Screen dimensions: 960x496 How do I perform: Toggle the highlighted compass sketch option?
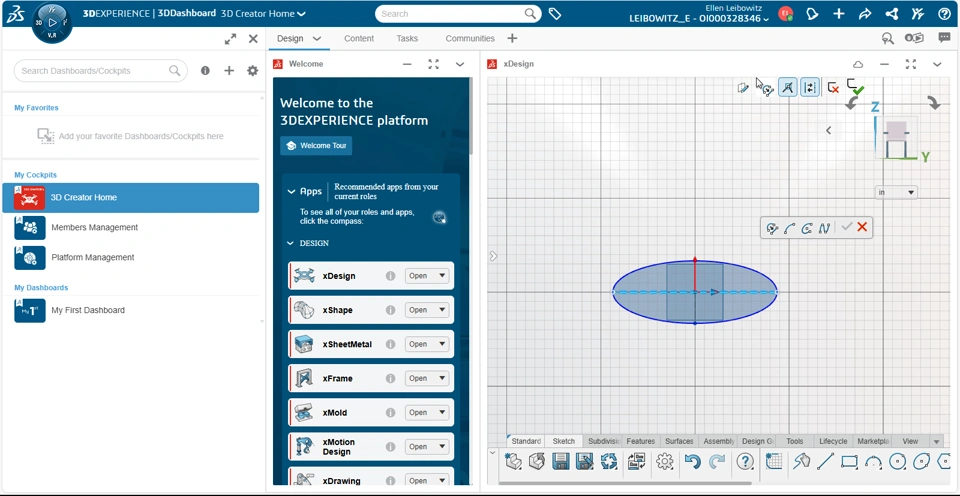(x=787, y=88)
